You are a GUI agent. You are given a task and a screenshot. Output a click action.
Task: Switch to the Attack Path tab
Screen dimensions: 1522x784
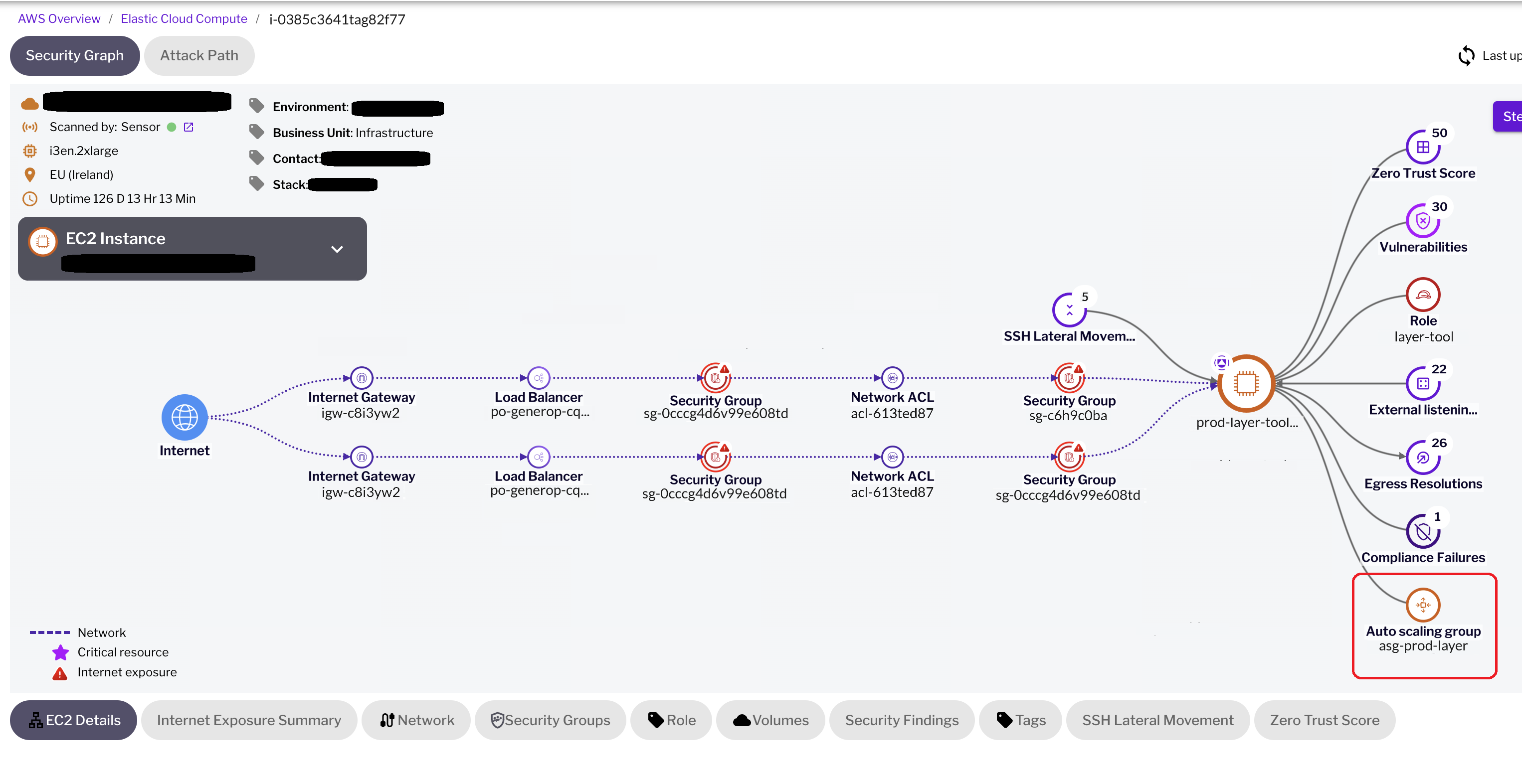pos(199,55)
